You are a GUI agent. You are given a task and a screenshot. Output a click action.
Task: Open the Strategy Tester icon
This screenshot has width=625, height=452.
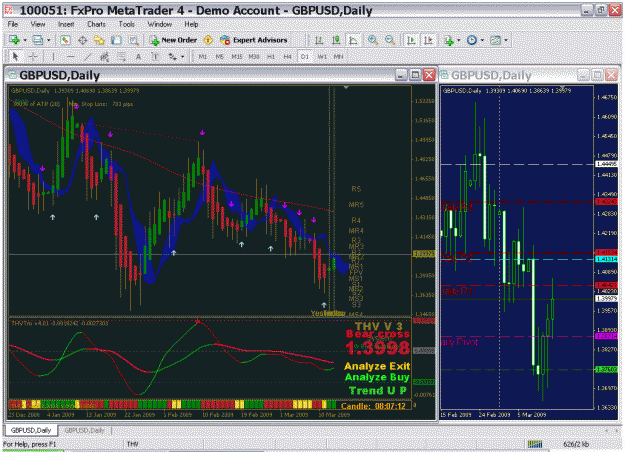click(133, 40)
